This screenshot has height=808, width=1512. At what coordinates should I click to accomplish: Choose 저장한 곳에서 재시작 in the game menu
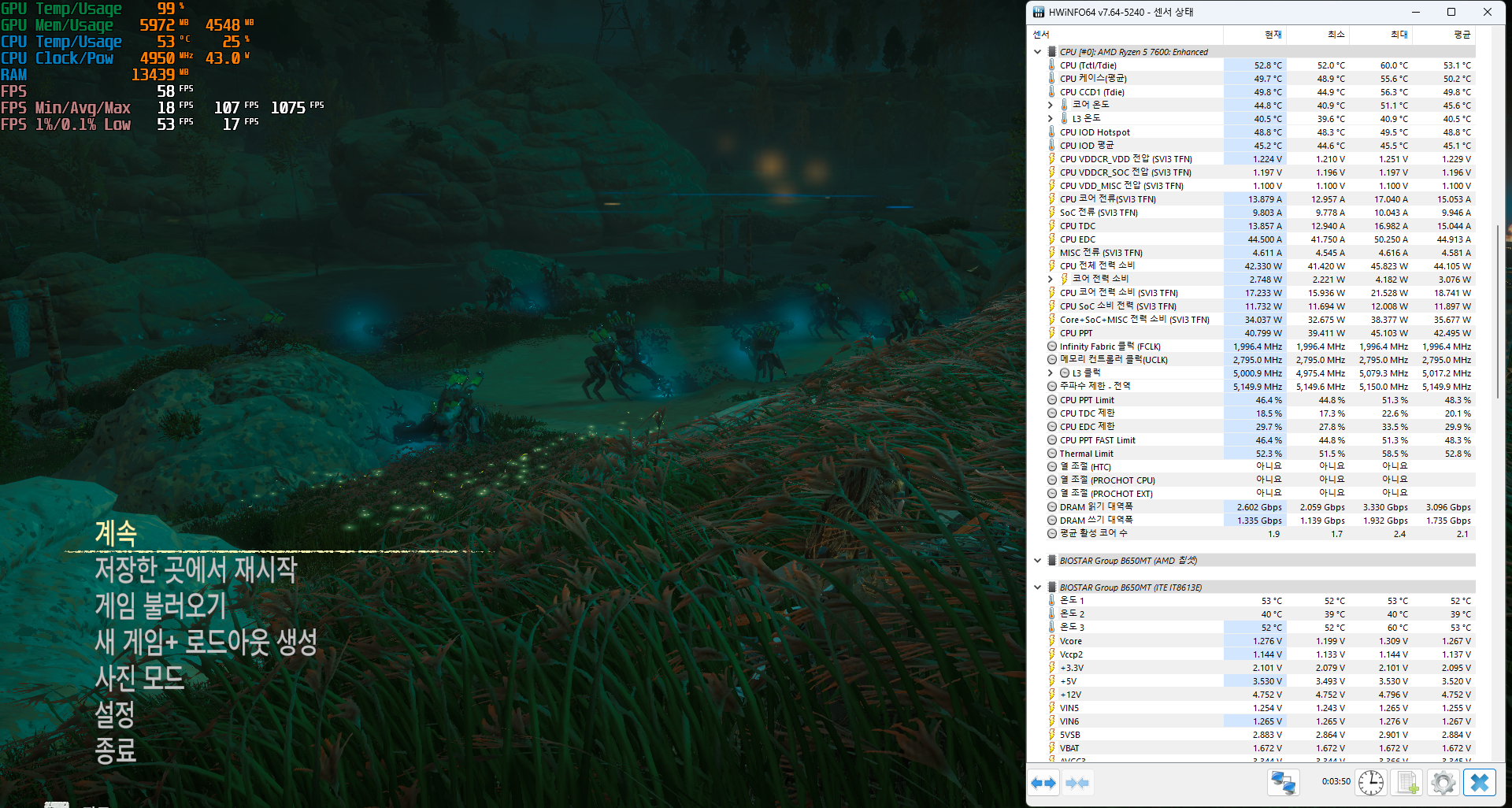tap(195, 569)
